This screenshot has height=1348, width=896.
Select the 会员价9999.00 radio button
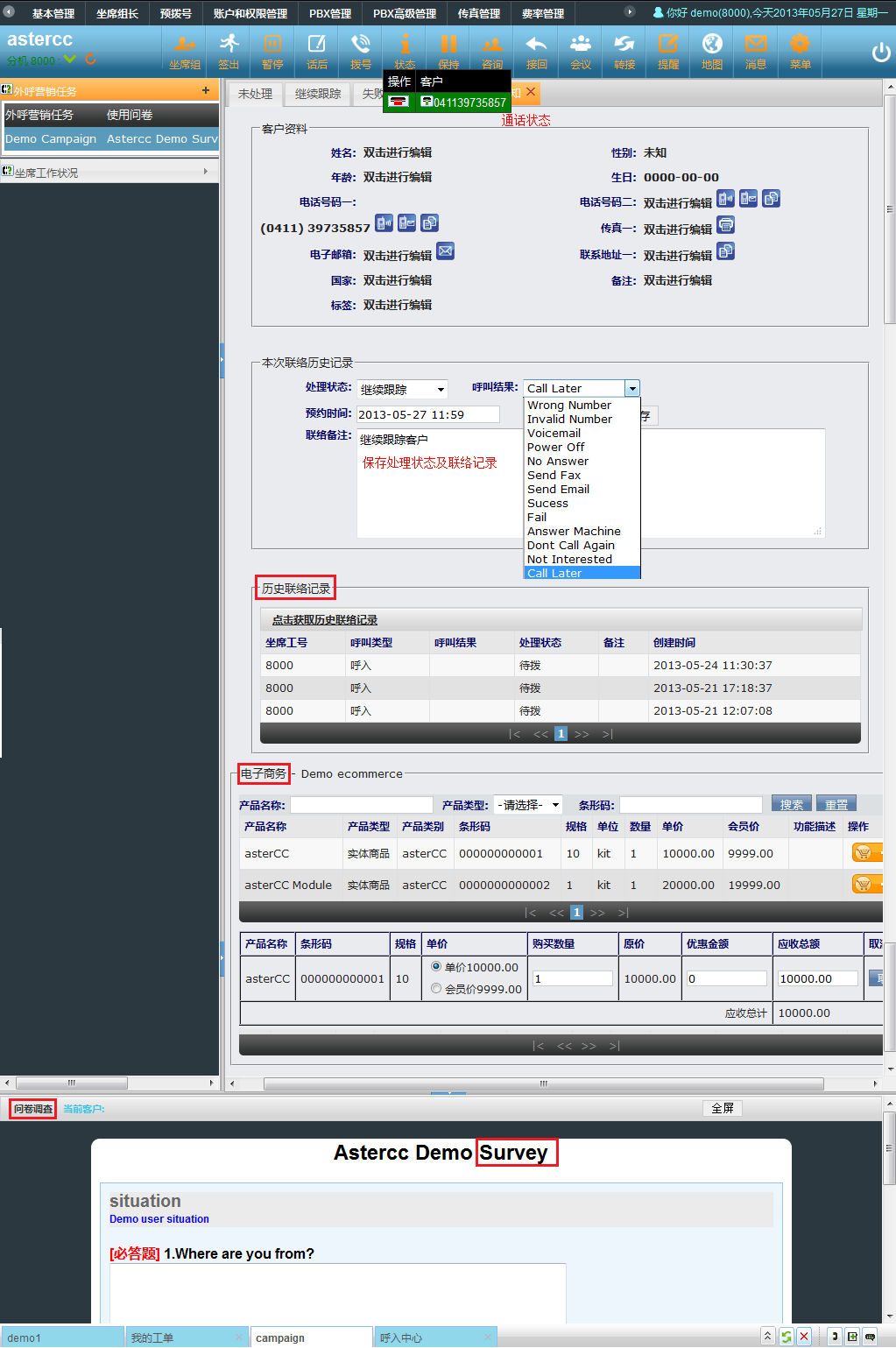pos(436,988)
